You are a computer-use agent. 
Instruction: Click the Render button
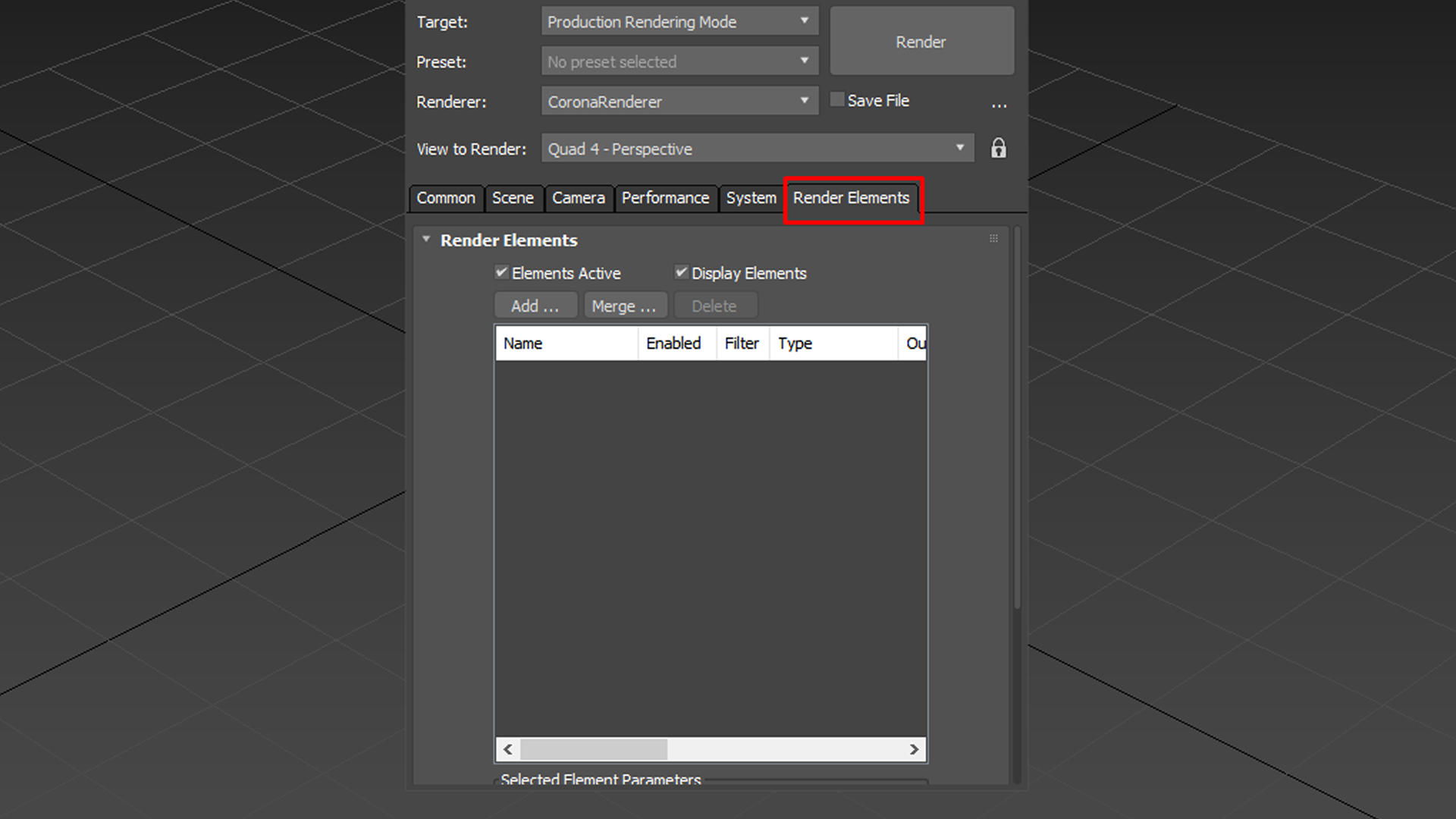pyautogui.click(x=921, y=42)
